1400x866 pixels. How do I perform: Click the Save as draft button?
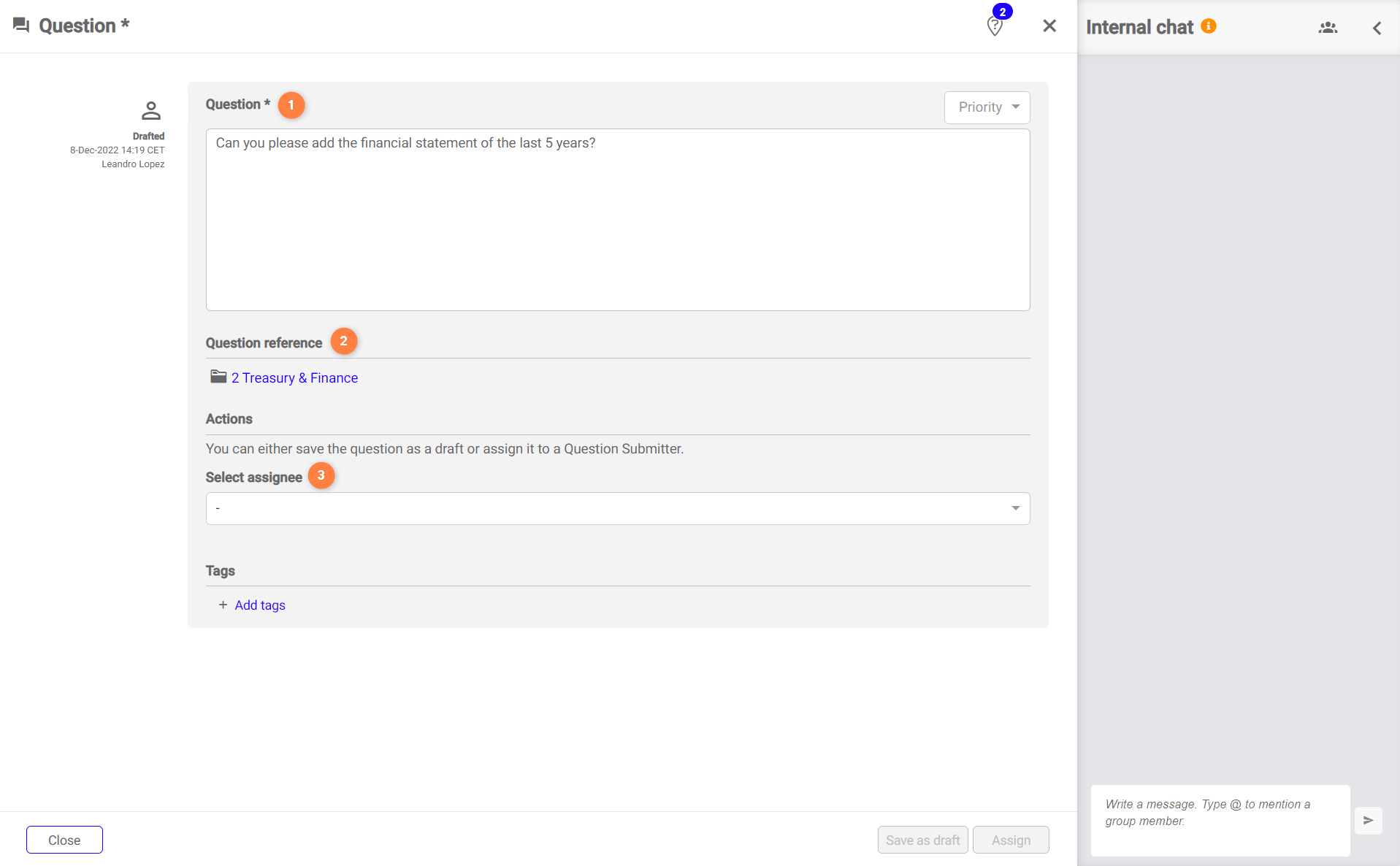point(922,840)
